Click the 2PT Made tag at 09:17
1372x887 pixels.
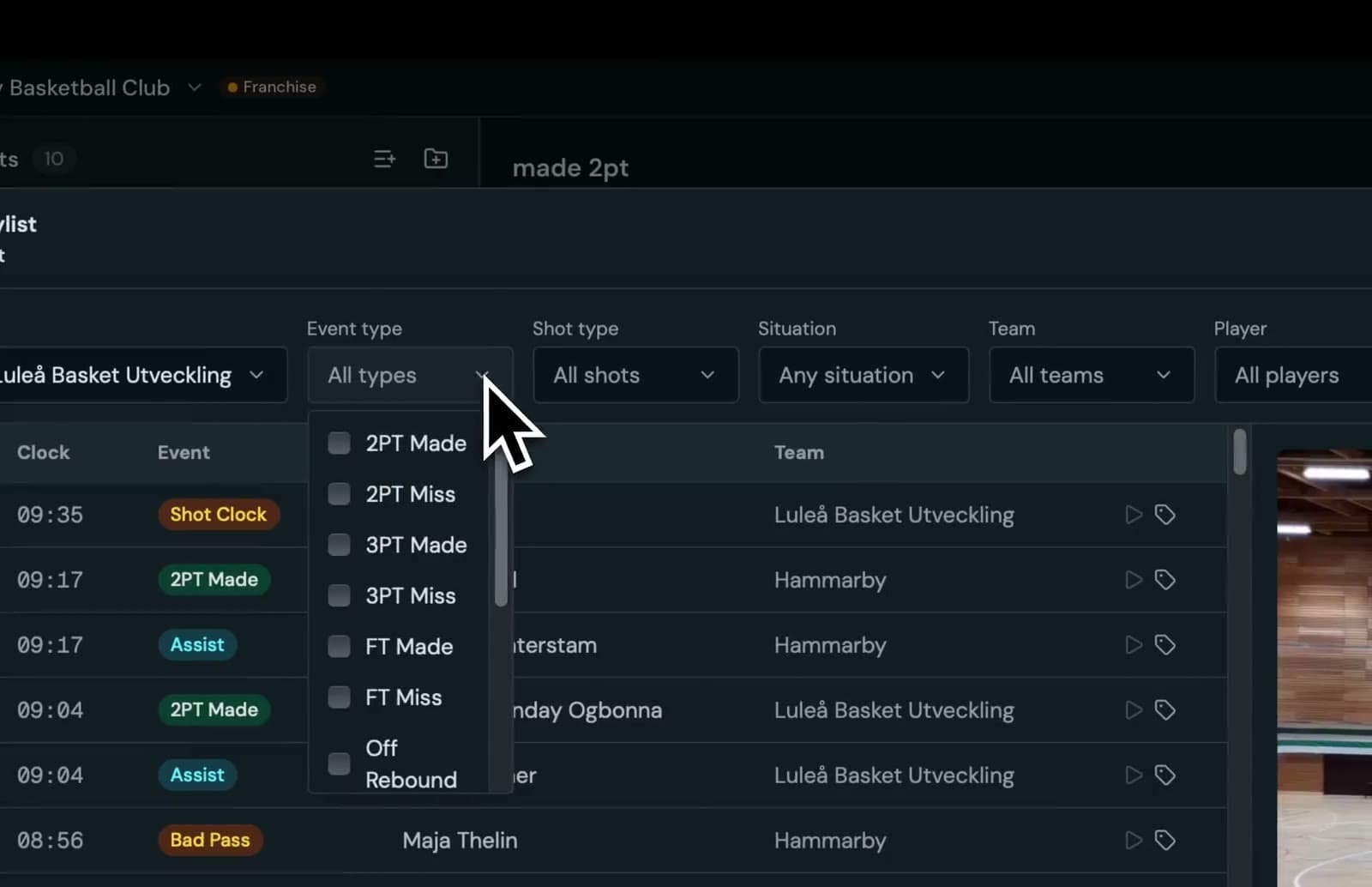(x=214, y=580)
